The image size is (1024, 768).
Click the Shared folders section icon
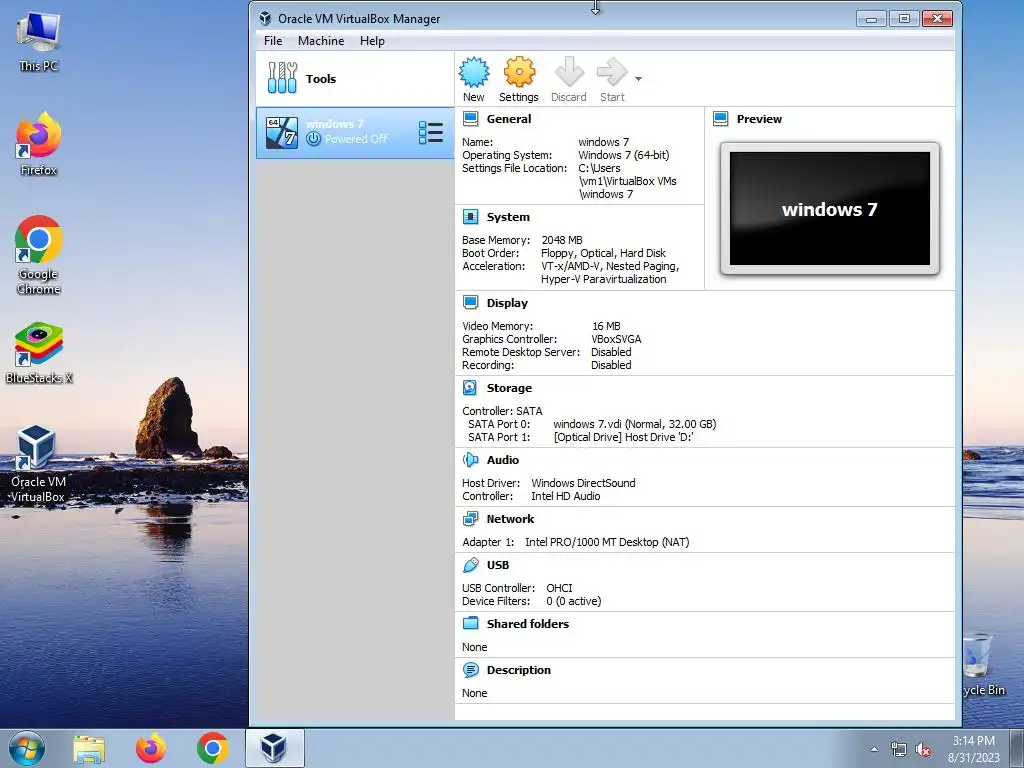[x=470, y=624]
